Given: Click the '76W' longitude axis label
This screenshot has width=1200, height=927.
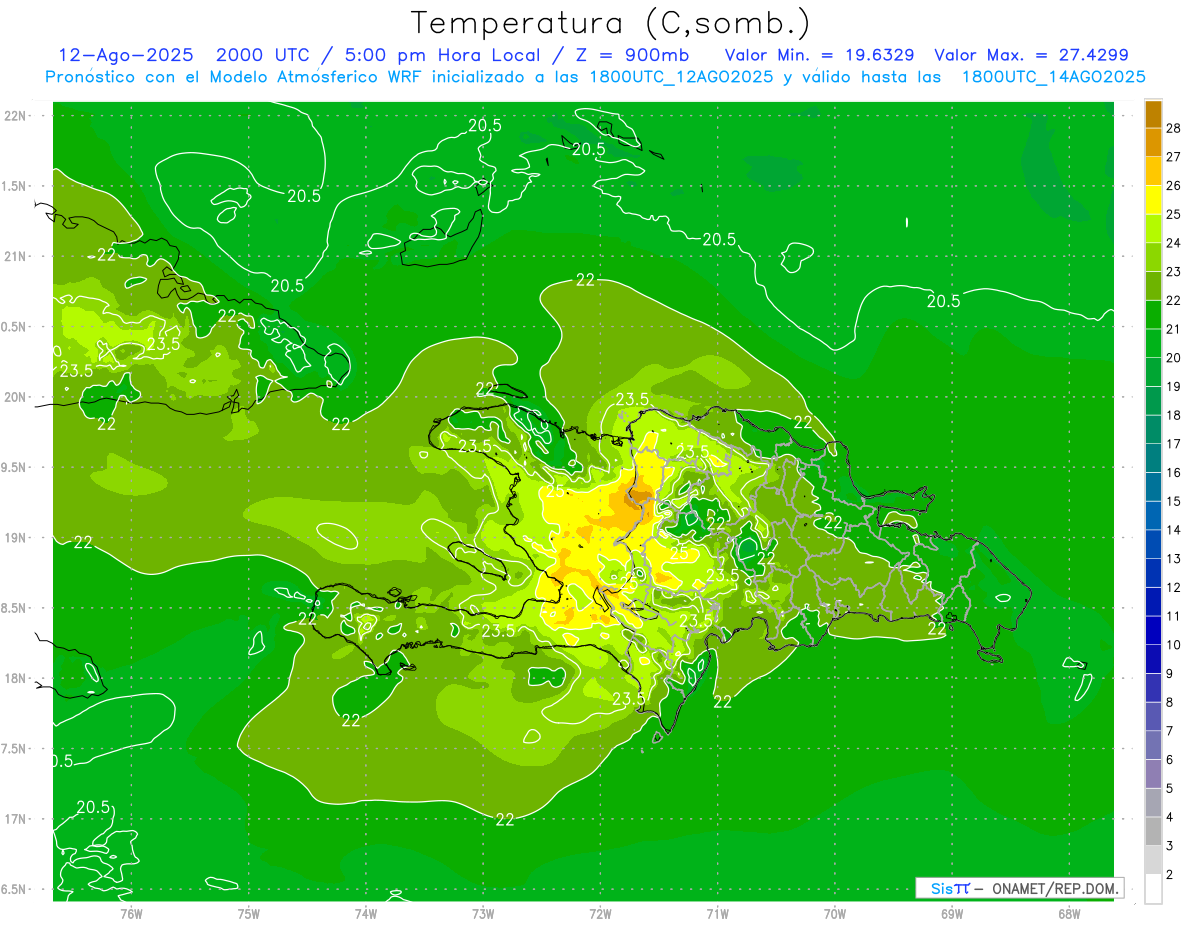Looking at the screenshot, I should click(x=131, y=914).
